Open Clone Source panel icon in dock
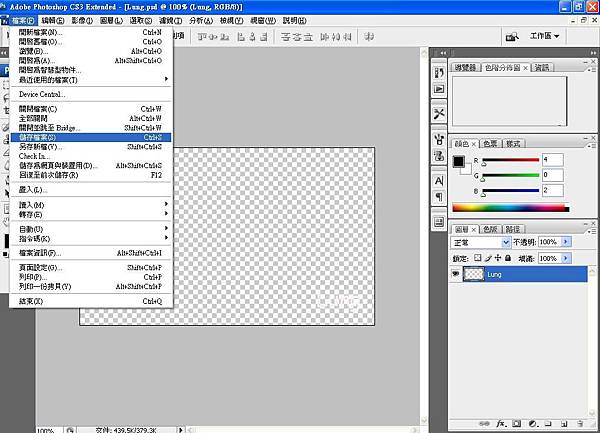The width and height of the screenshot is (600, 433). click(x=439, y=156)
